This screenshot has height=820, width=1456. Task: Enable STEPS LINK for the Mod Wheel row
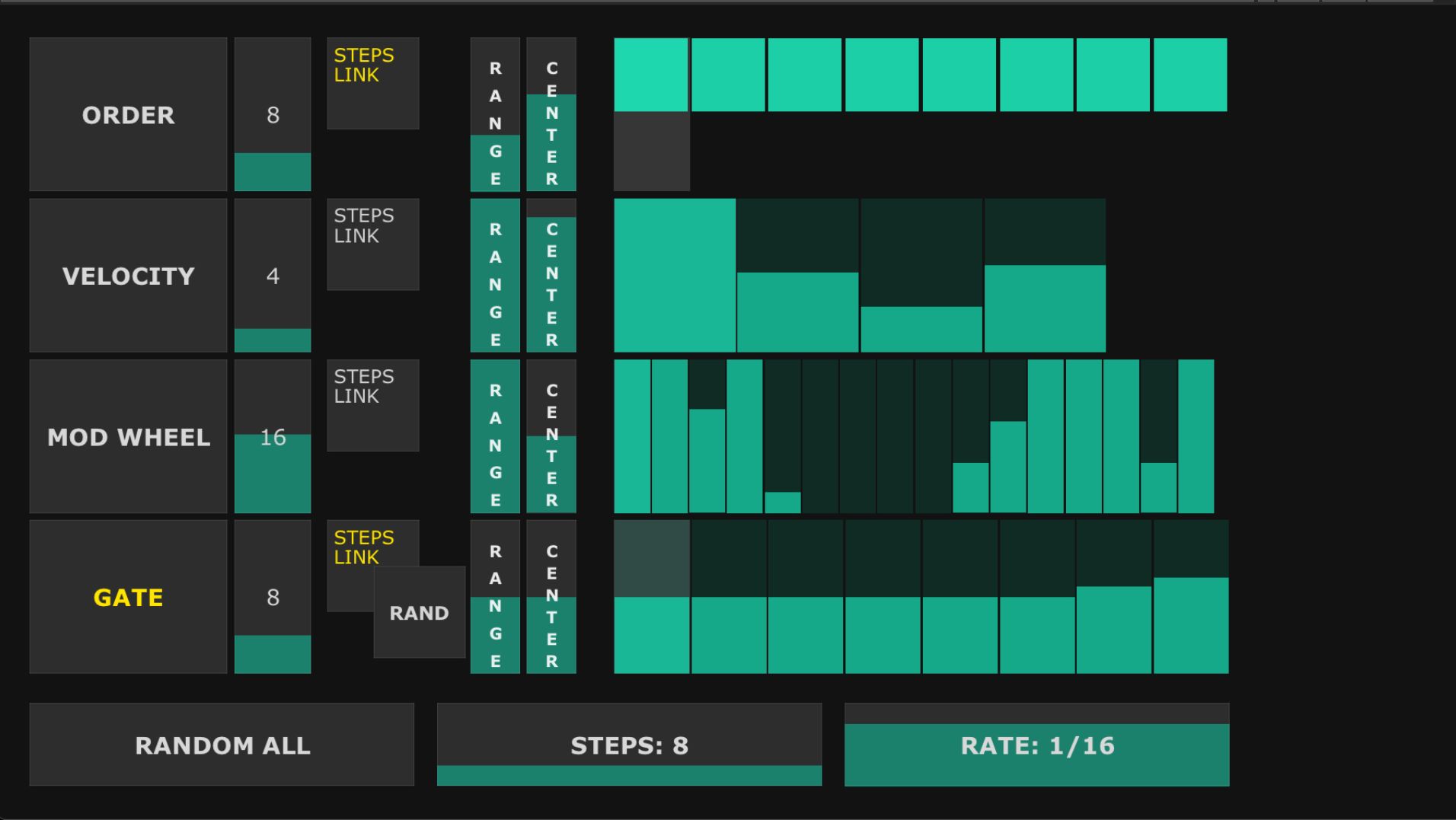coord(372,404)
